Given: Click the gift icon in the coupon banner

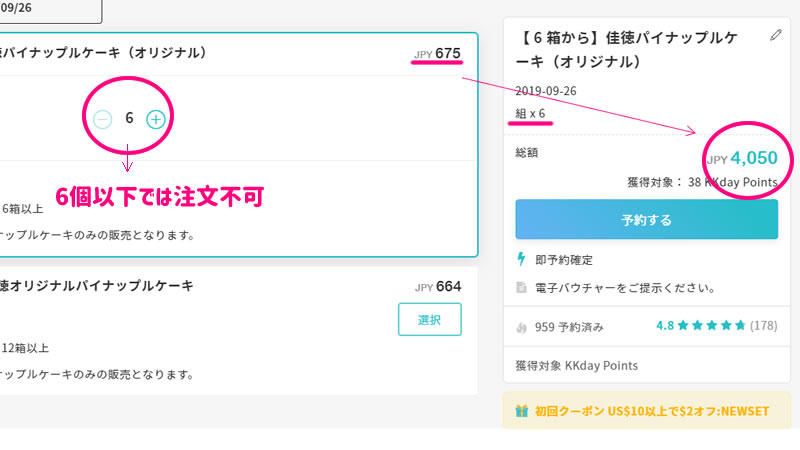Looking at the screenshot, I should click(521, 411).
